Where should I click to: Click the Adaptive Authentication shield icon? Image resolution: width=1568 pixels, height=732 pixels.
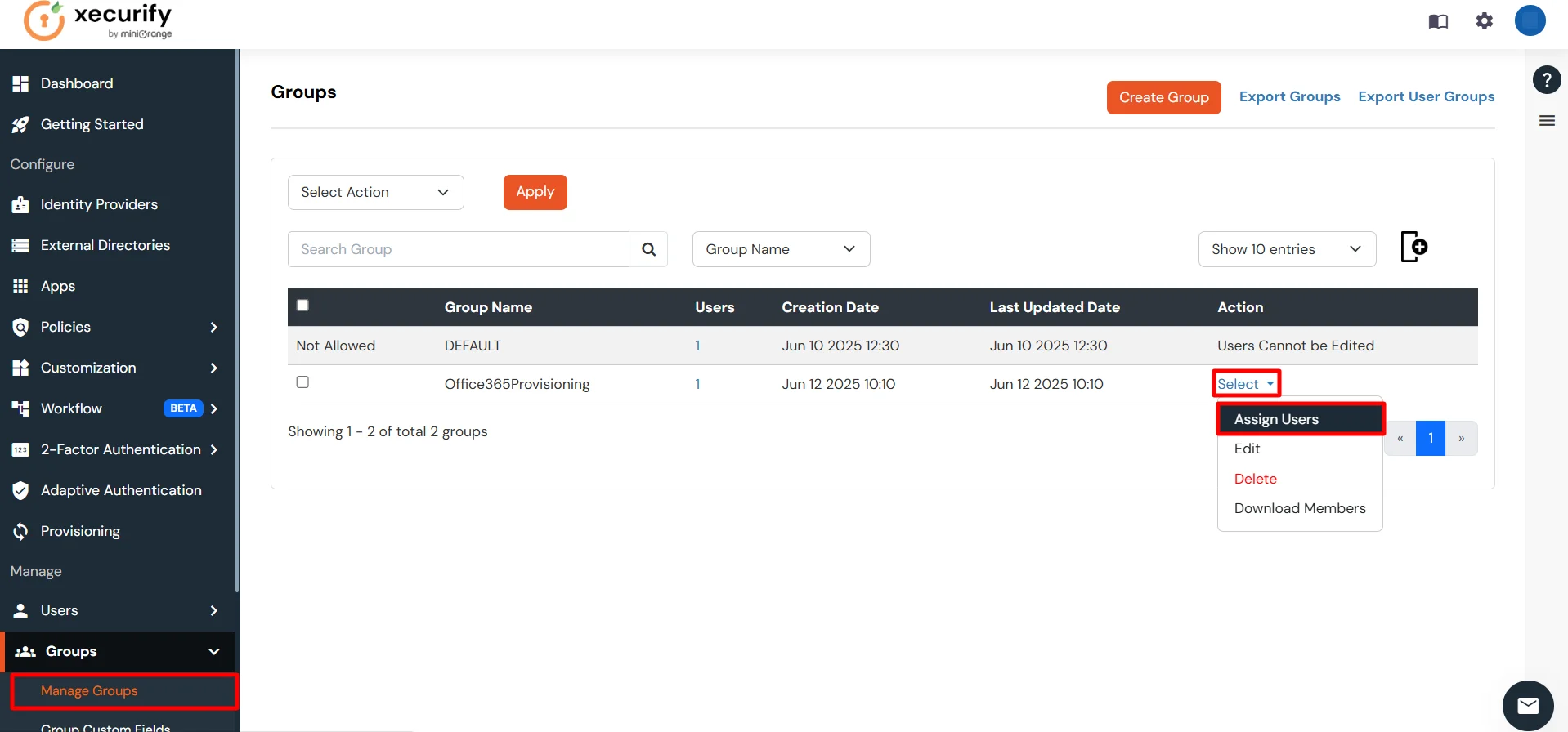pyautogui.click(x=20, y=490)
